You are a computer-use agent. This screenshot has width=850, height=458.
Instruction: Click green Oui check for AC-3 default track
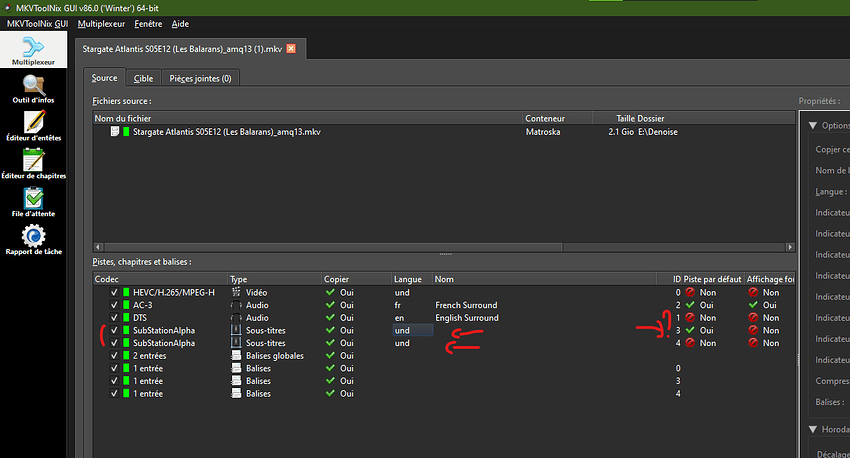(x=690, y=305)
